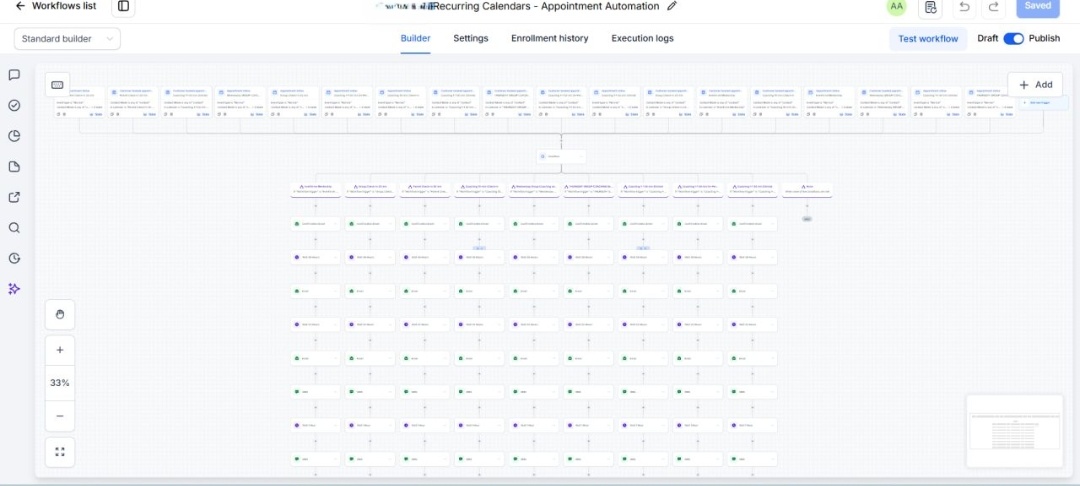Select the Wednesday Group Coaching branch
The width and height of the screenshot is (1080, 486).
click(534, 189)
